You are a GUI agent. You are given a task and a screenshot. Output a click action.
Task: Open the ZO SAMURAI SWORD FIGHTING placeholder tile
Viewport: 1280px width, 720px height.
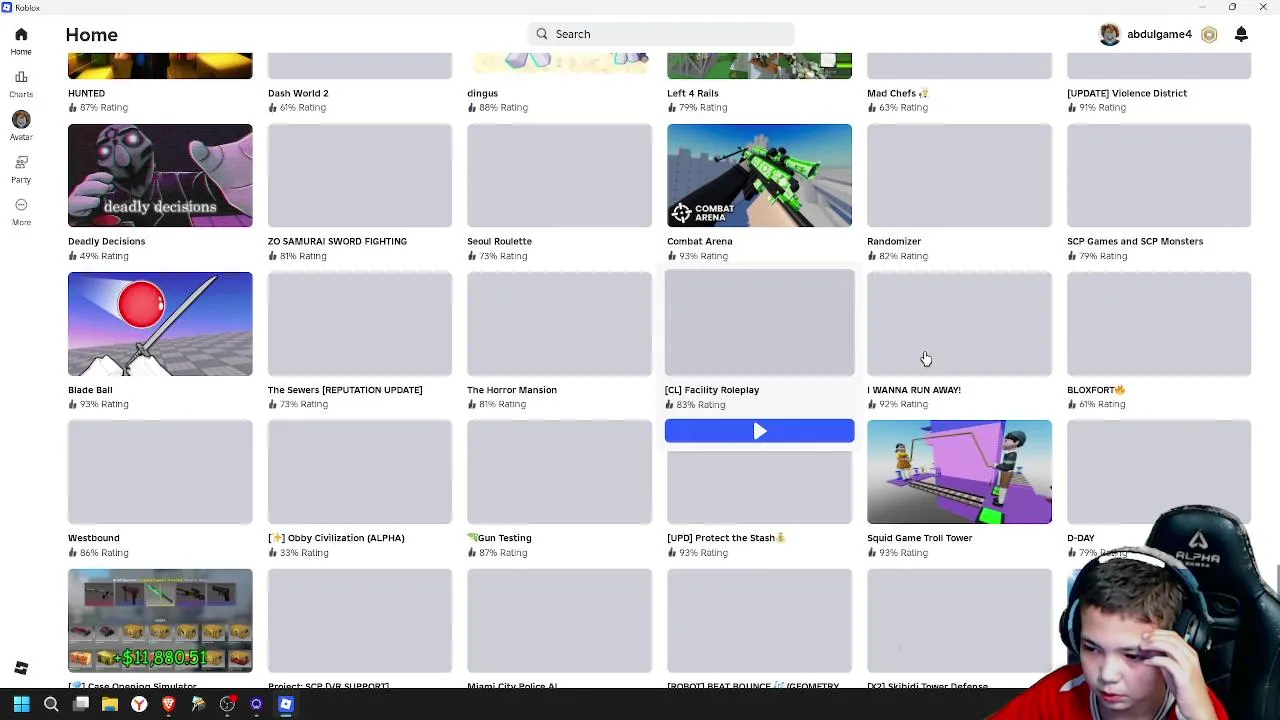click(360, 175)
